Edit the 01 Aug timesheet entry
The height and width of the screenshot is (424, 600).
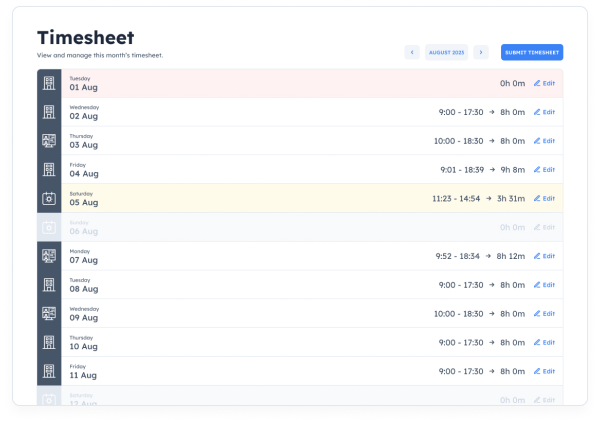544,83
